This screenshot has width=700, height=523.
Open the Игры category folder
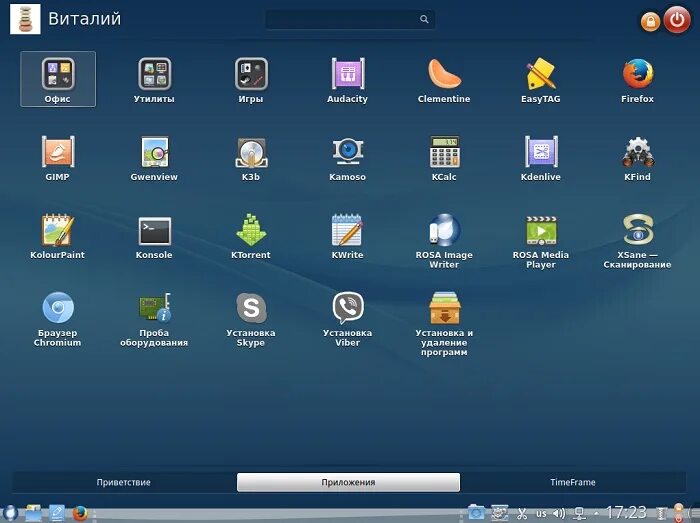251,79
